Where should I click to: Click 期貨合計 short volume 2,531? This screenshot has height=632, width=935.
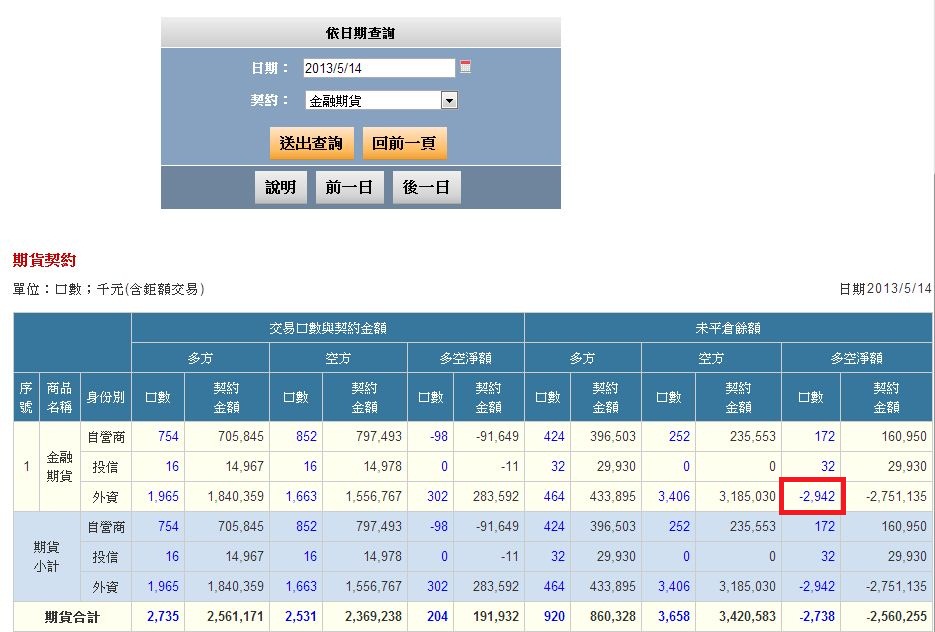[x=301, y=616]
